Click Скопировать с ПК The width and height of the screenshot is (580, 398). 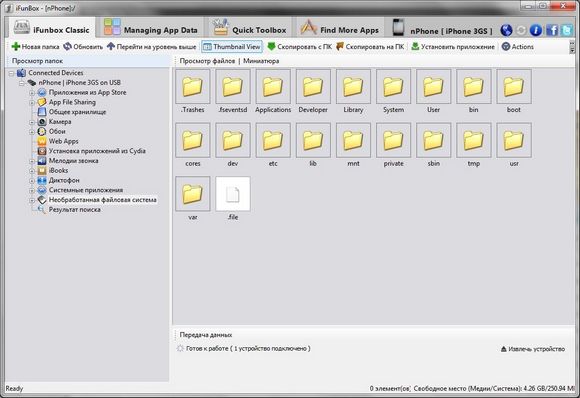(x=300, y=47)
